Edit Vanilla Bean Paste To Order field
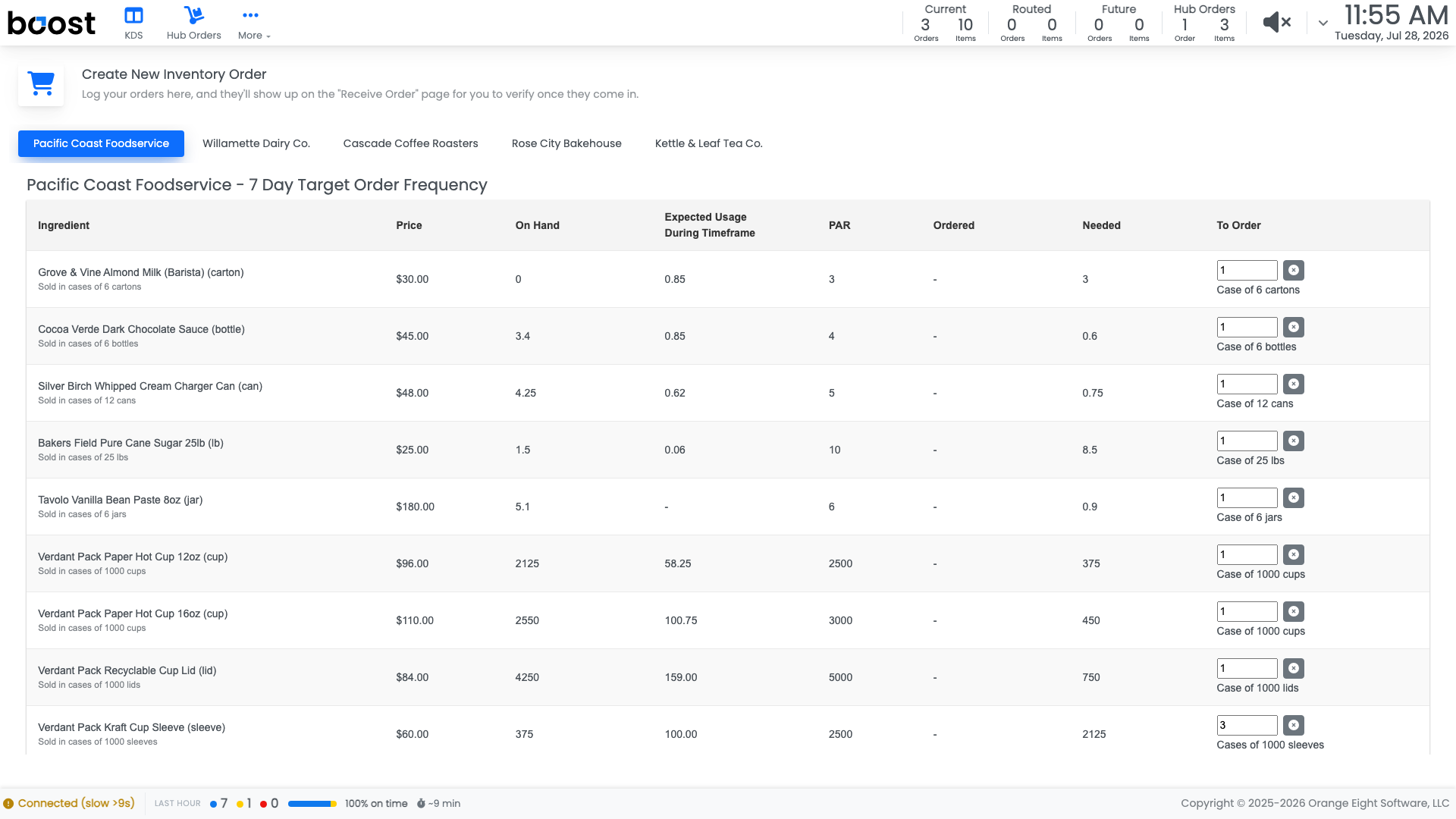The image size is (1456, 819). (1247, 497)
